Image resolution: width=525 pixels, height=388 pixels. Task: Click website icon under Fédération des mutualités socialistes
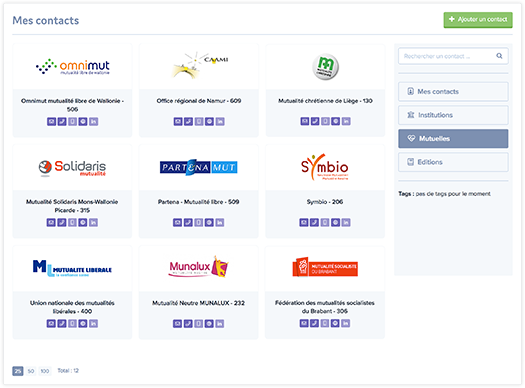coord(335,323)
